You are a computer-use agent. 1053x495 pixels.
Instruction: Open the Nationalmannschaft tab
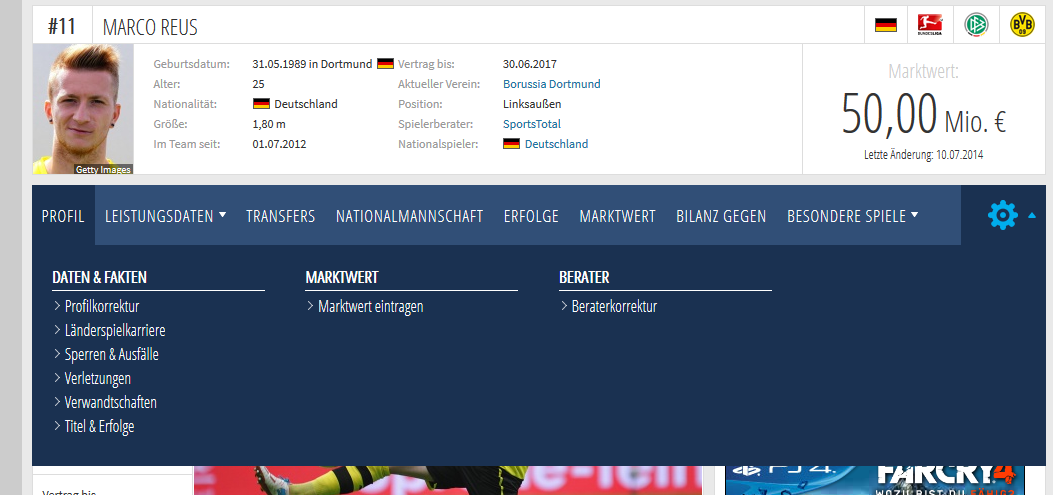coord(410,216)
